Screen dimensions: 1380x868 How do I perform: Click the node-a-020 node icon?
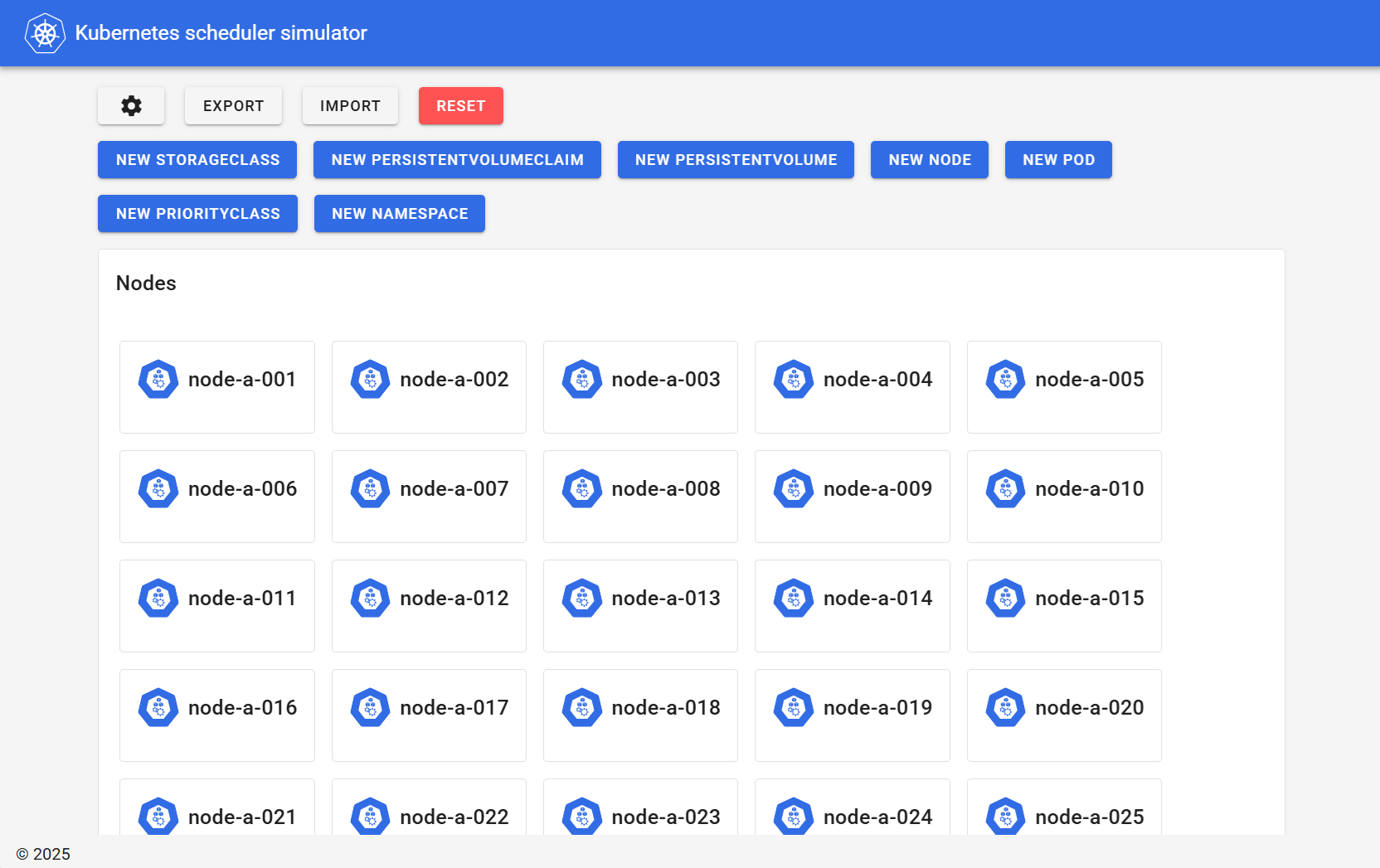pyautogui.click(x=1006, y=708)
